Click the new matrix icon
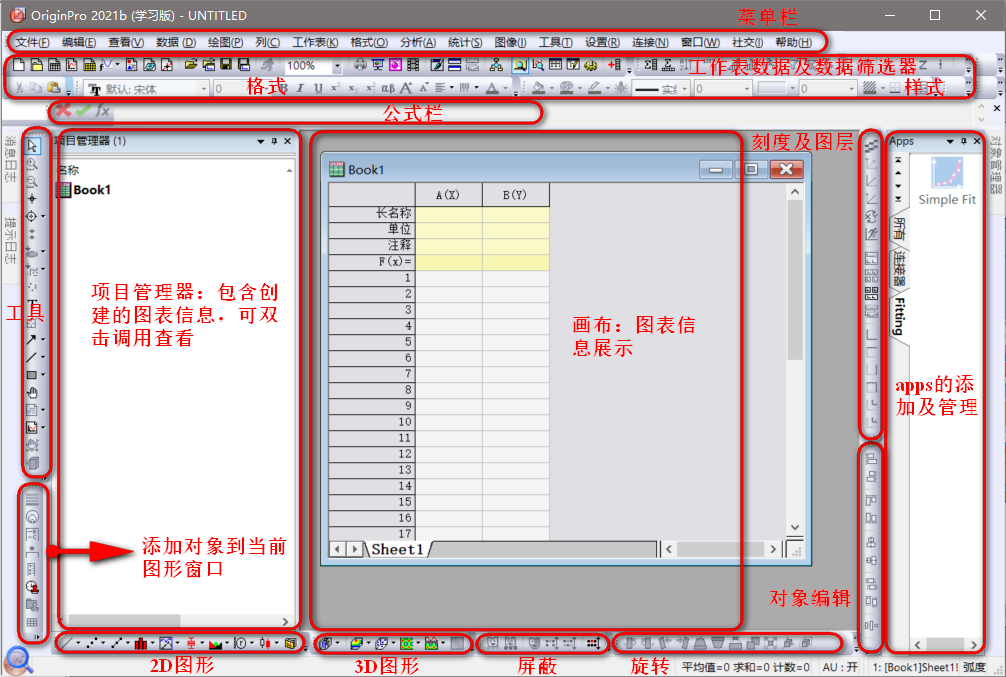The image size is (1006, 677). (89, 65)
